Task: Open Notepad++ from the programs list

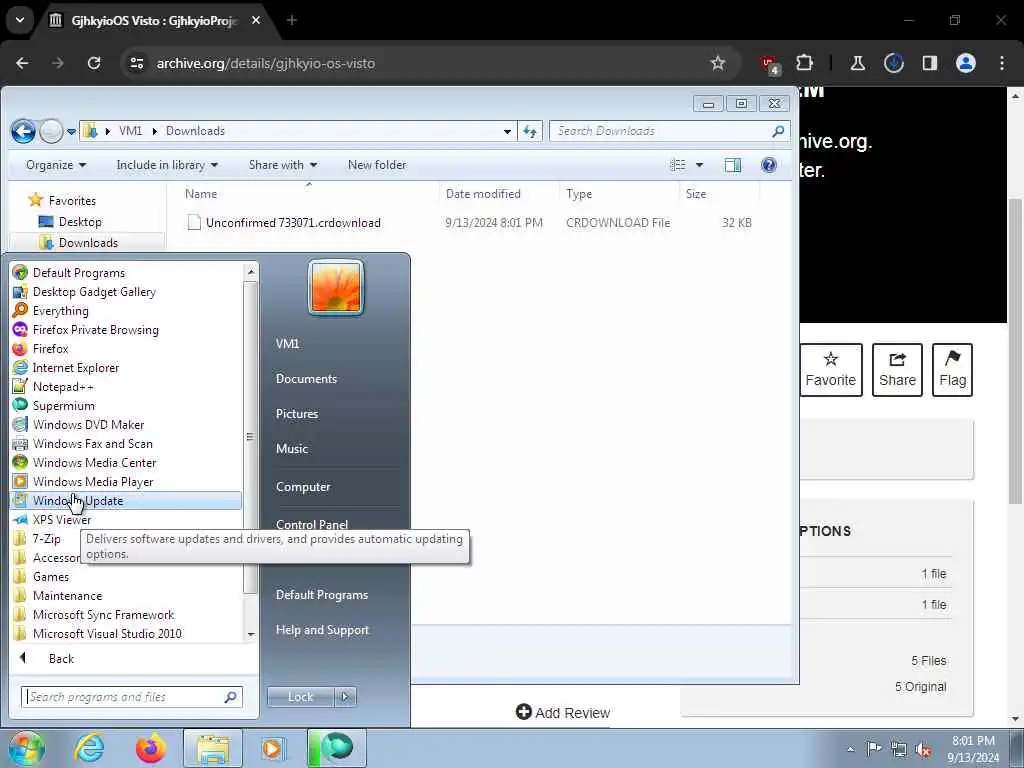Action: coord(63,387)
